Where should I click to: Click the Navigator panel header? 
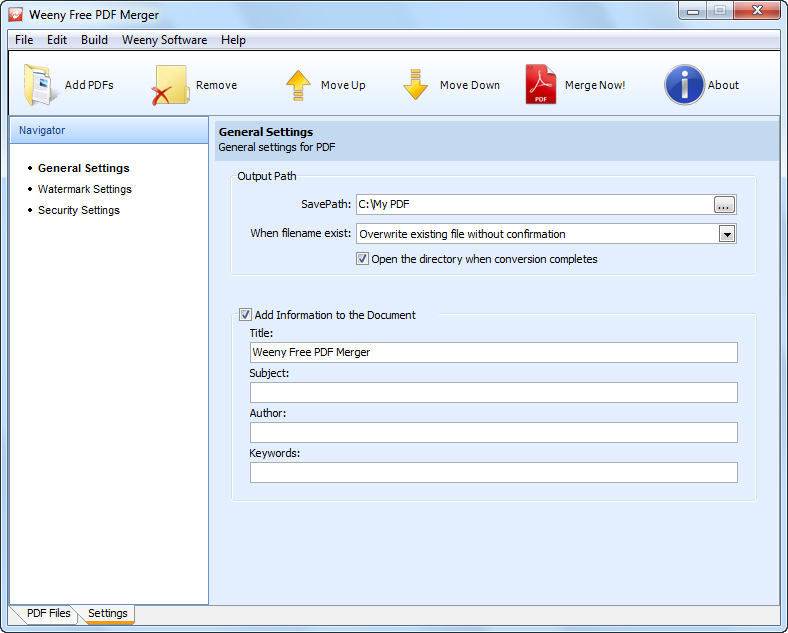point(109,130)
